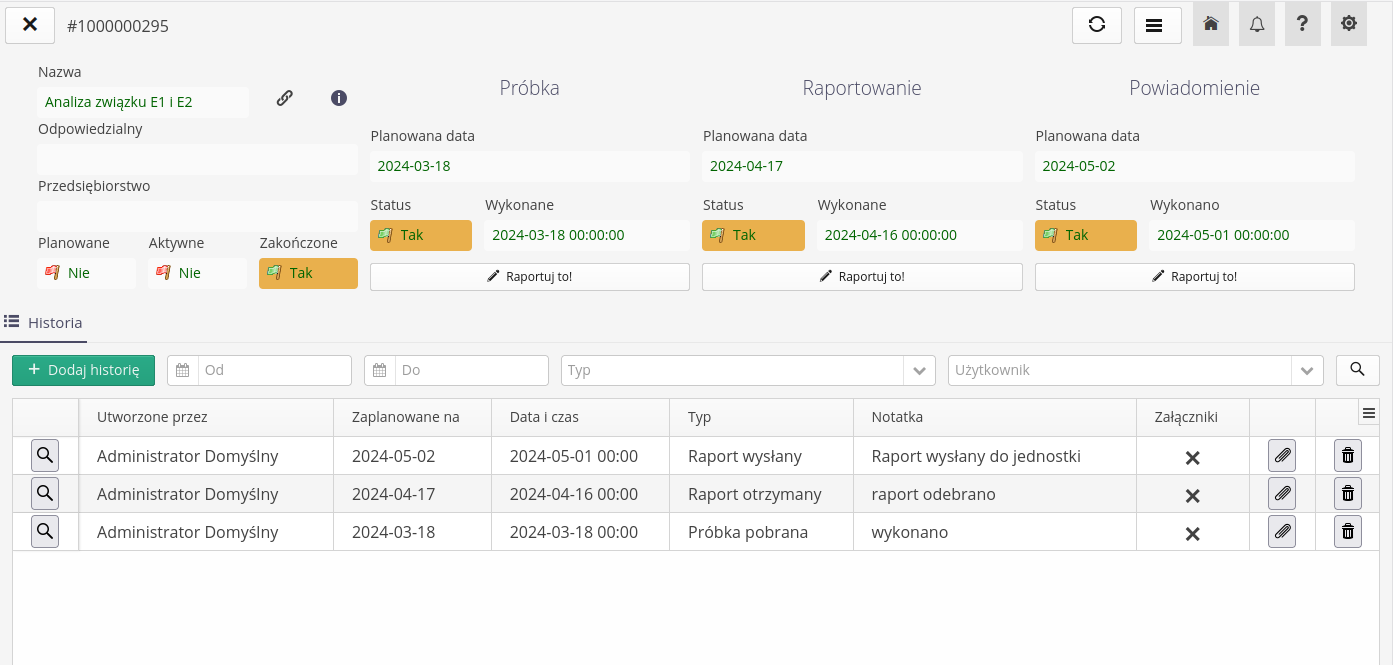Expand the Typ filter dropdown
1393x665 pixels.
tap(919, 370)
